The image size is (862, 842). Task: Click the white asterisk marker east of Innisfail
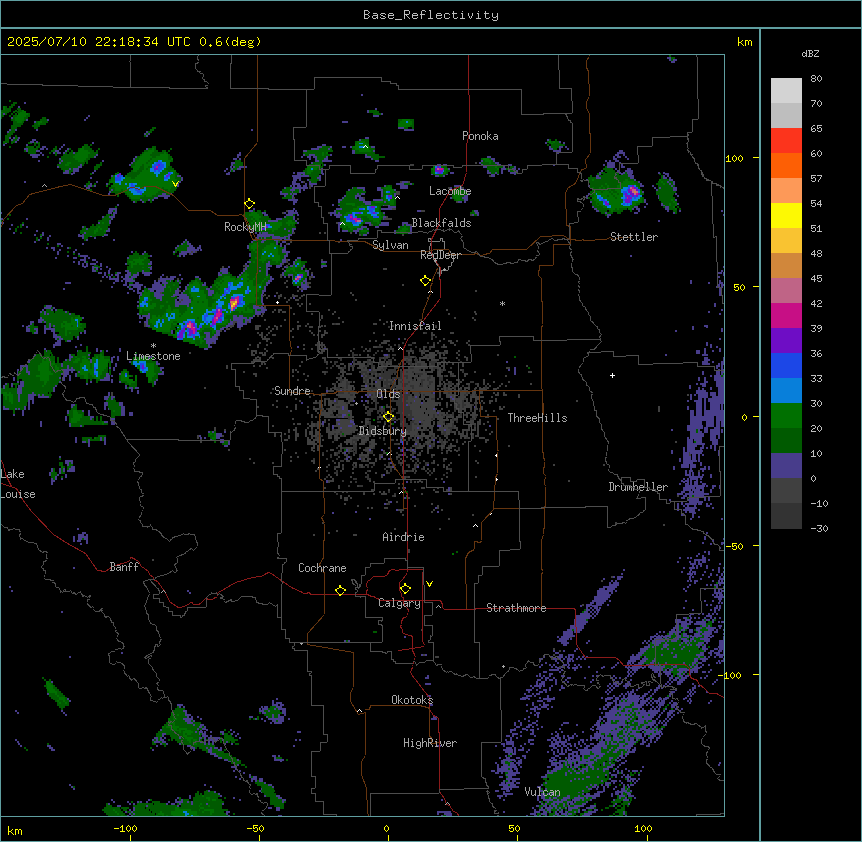(x=502, y=303)
